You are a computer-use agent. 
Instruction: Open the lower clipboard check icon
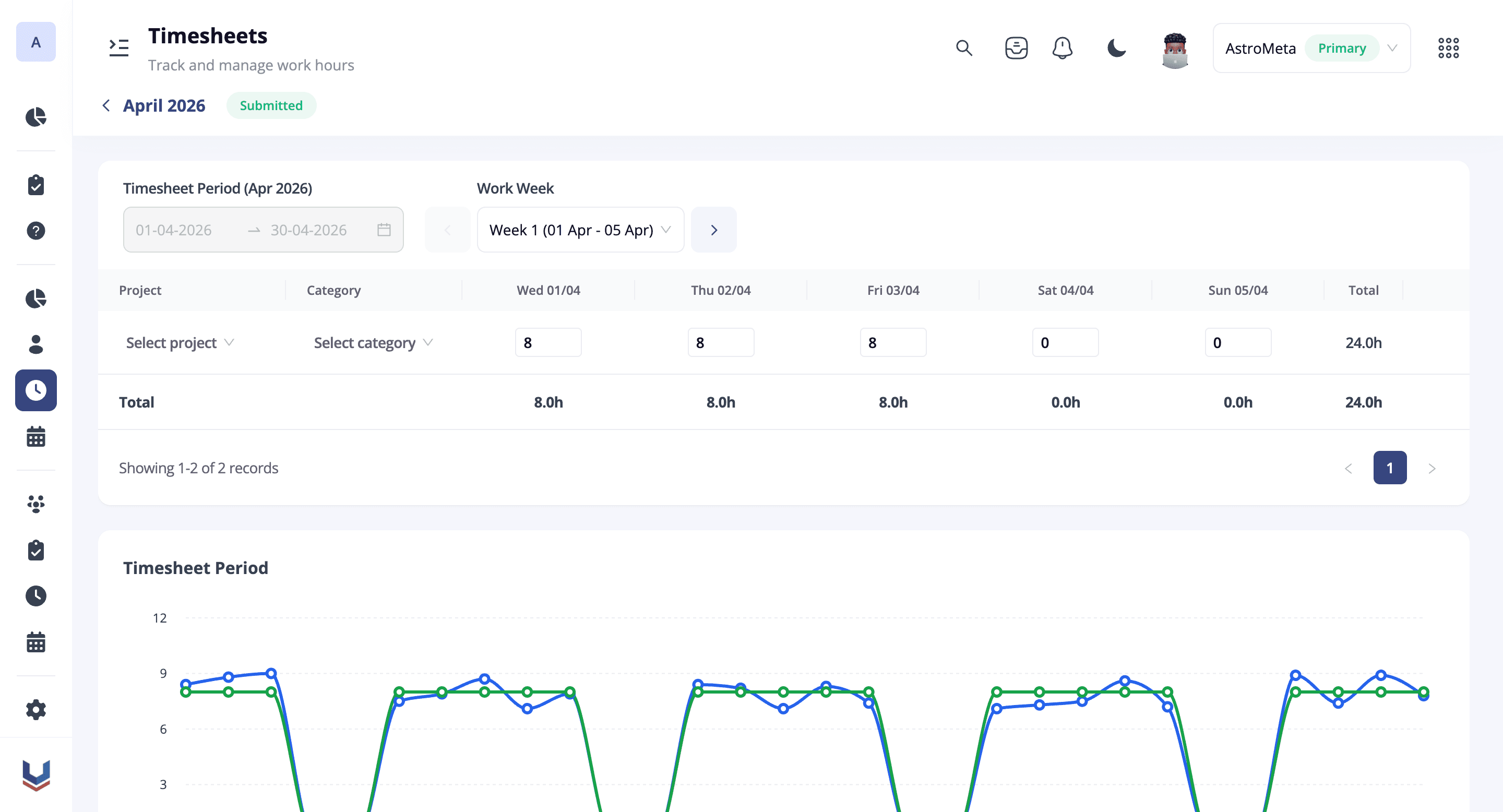pos(35,550)
